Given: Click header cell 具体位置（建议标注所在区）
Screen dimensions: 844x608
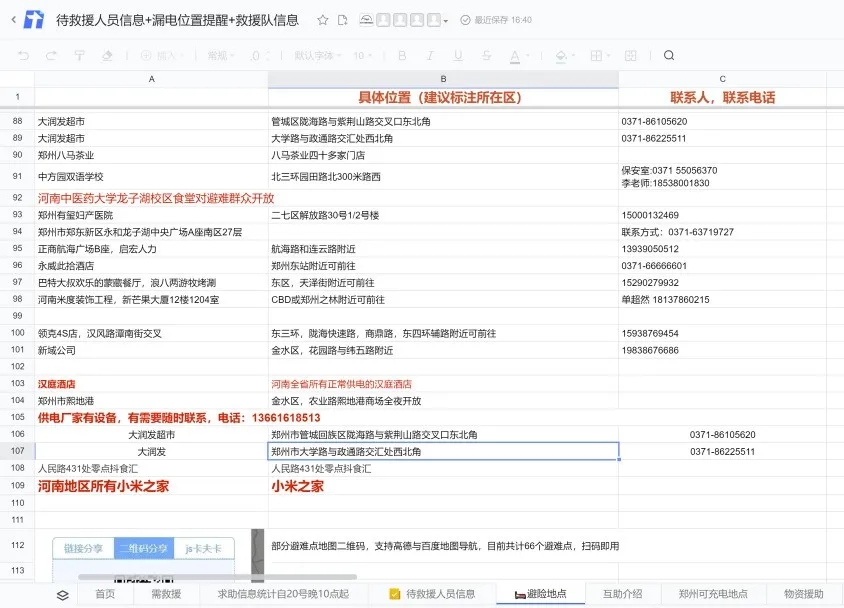Looking at the screenshot, I should coord(443,97).
